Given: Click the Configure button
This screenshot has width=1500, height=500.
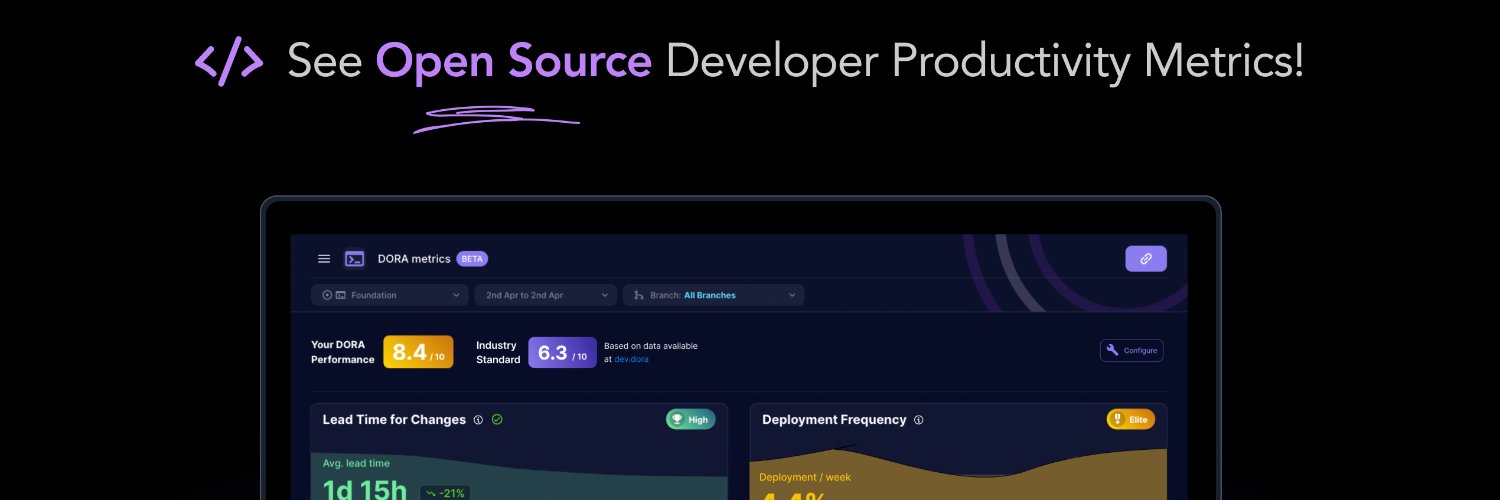Looking at the screenshot, I should coord(1132,351).
